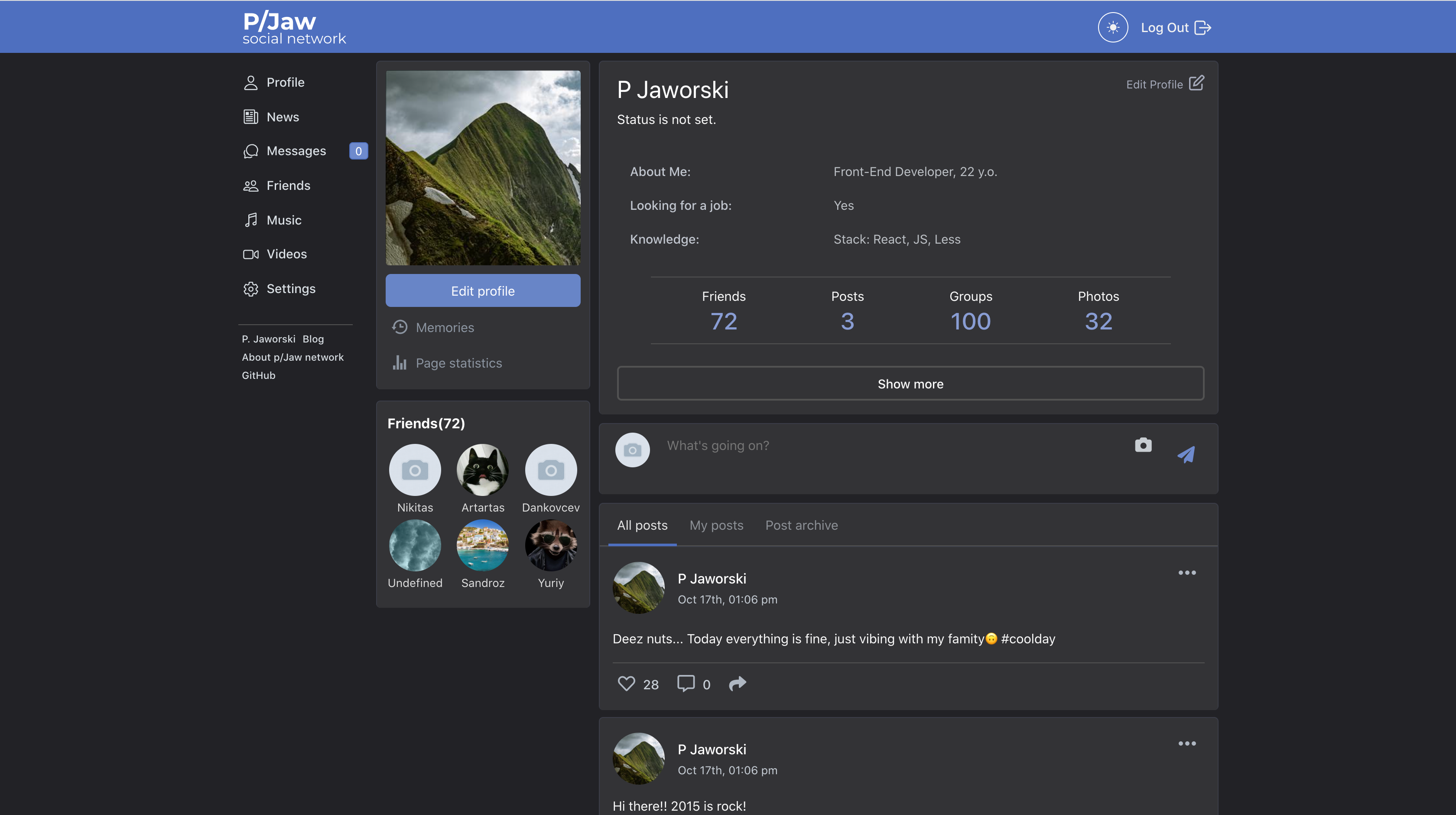The width and height of the screenshot is (1456, 815).
Task: Open friend Artartas cat avatar
Action: 483,470
